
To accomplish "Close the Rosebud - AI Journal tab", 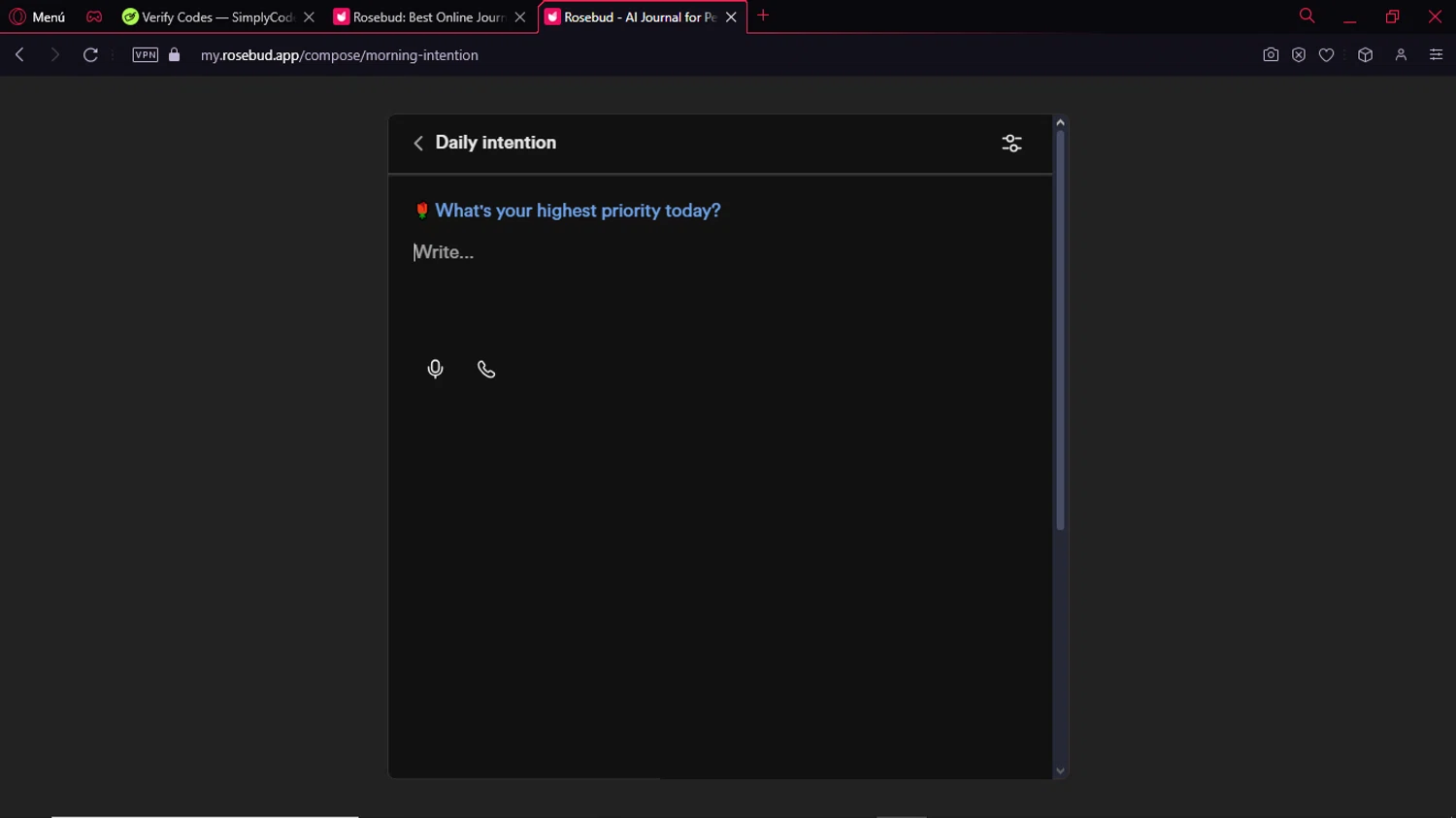I will (x=731, y=16).
